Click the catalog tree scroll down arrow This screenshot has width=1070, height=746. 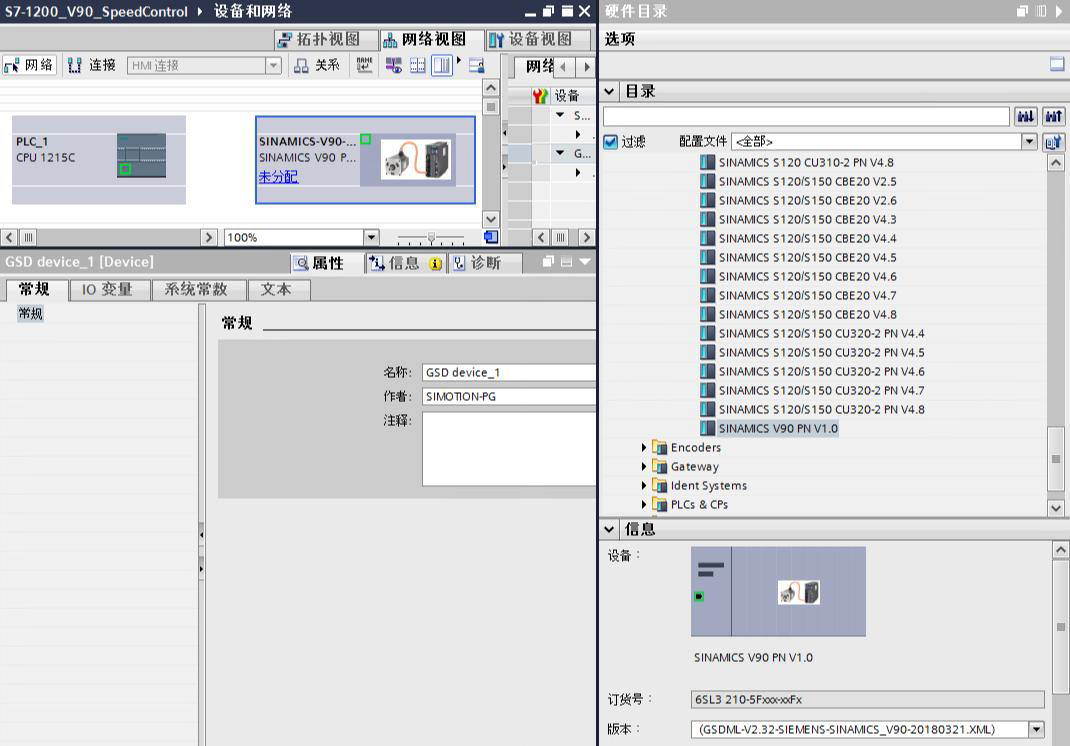point(1056,508)
